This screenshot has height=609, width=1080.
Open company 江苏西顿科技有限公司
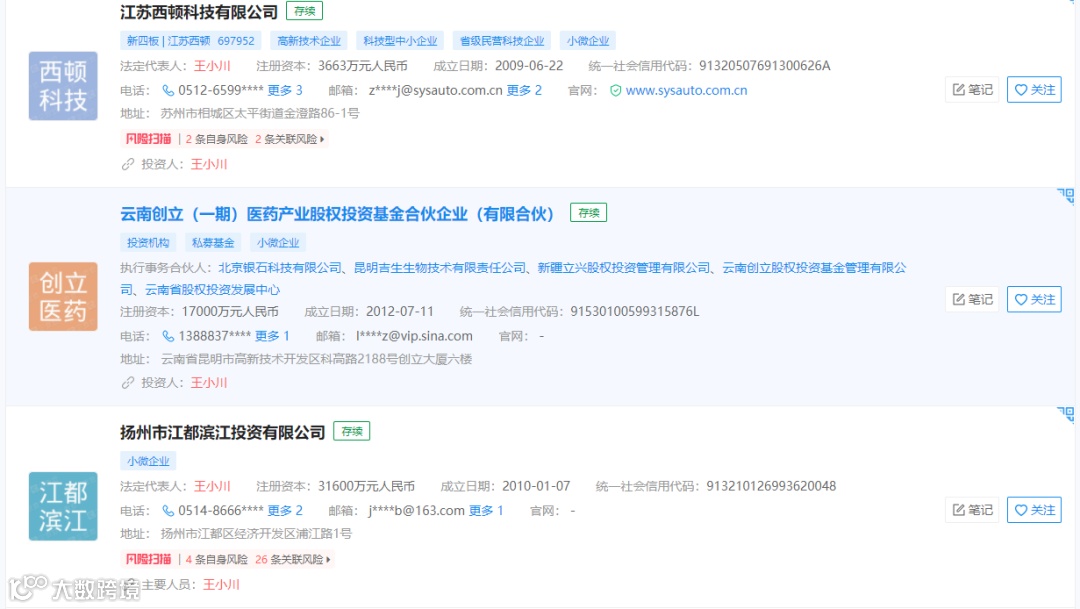pos(198,12)
